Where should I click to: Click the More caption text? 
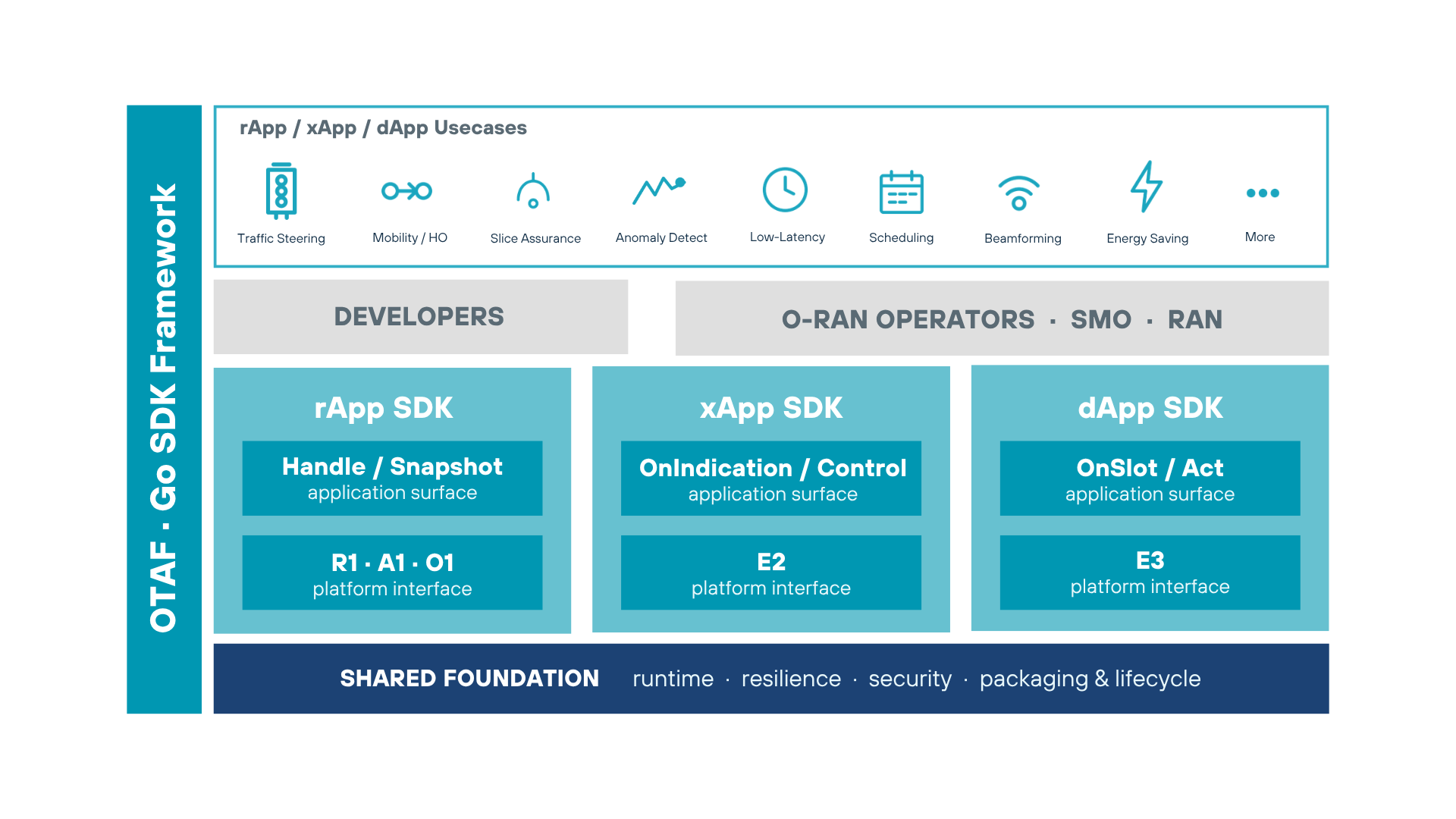[1260, 237]
